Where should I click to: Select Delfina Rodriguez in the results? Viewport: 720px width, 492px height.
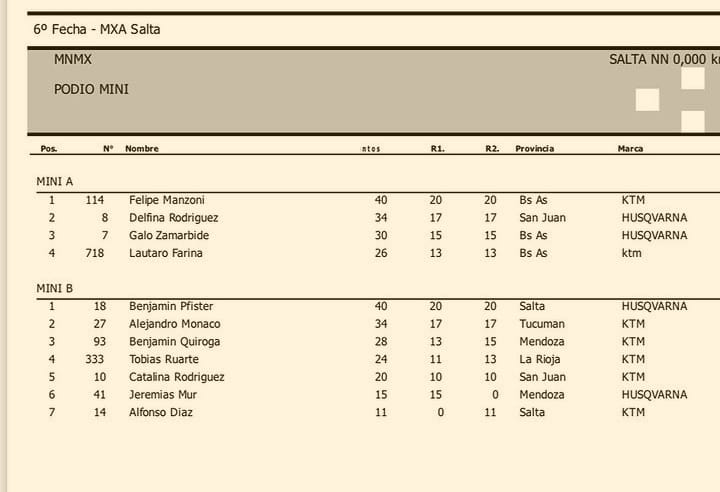pos(173,218)
